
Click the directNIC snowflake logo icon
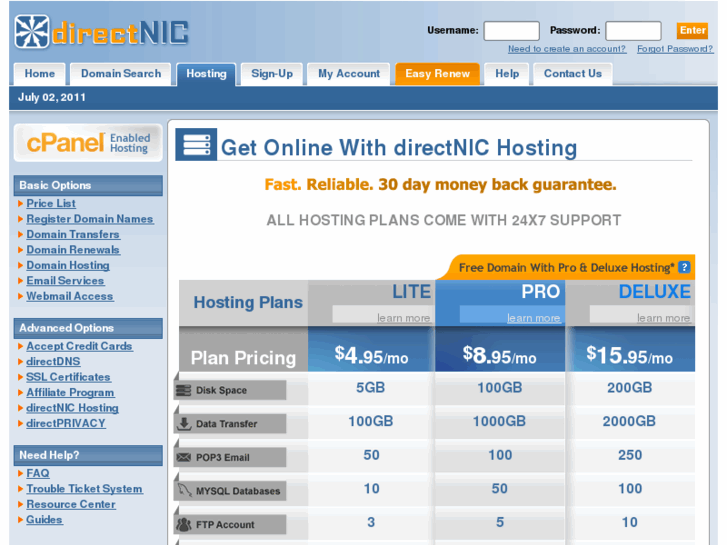32,32
